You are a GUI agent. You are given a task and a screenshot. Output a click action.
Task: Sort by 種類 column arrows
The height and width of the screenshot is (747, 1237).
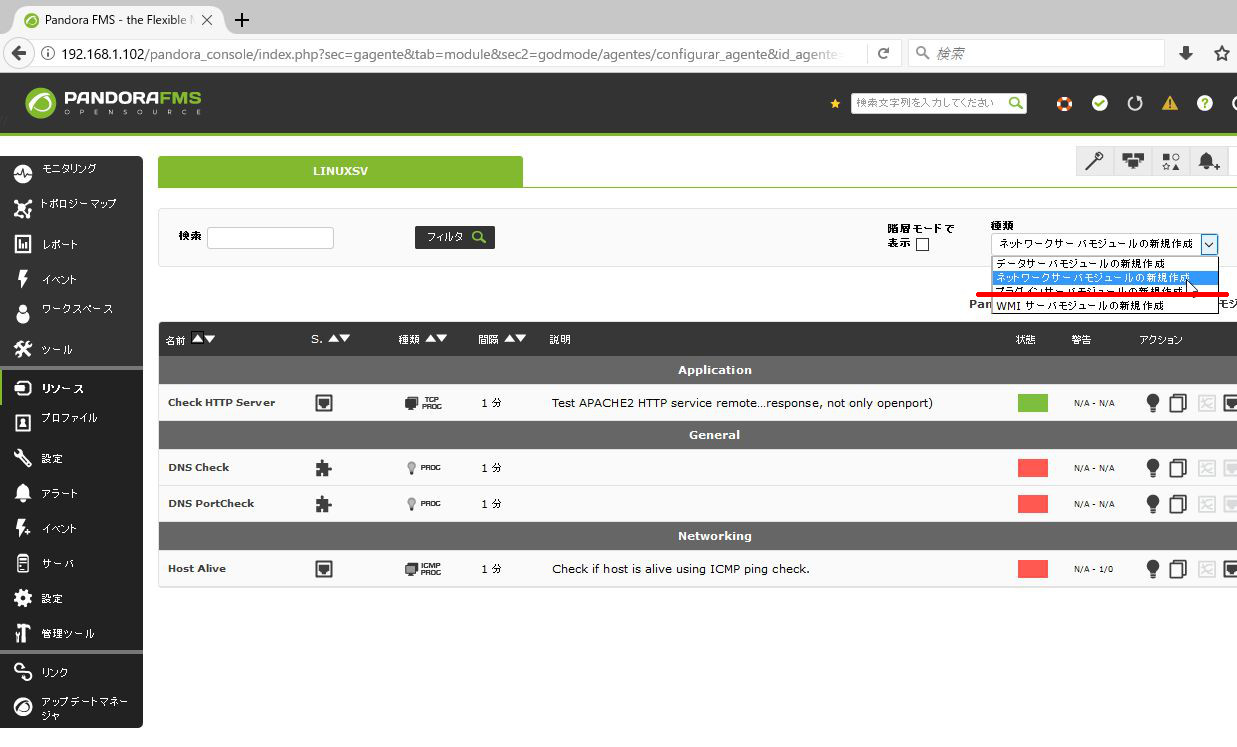tap(435, 338)
